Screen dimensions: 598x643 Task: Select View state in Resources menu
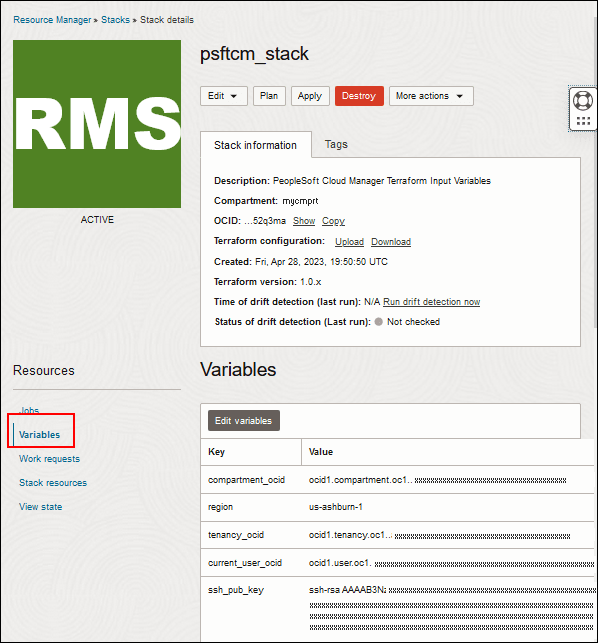click(41, 507)
